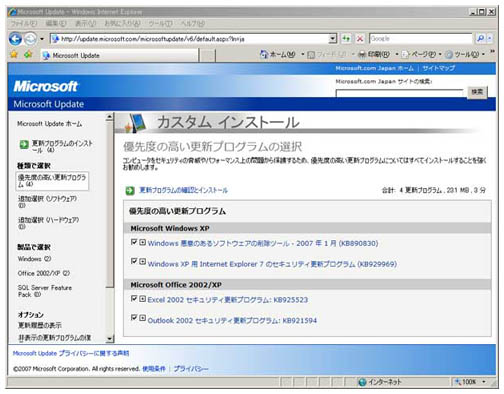504x394 pixels.
Task: Open the Home button dropdown arrow
Action: [303, 54]
